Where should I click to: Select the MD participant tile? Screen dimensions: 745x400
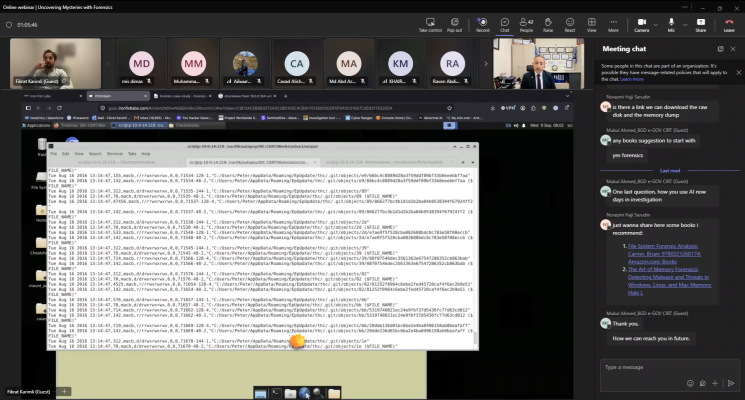142,64
